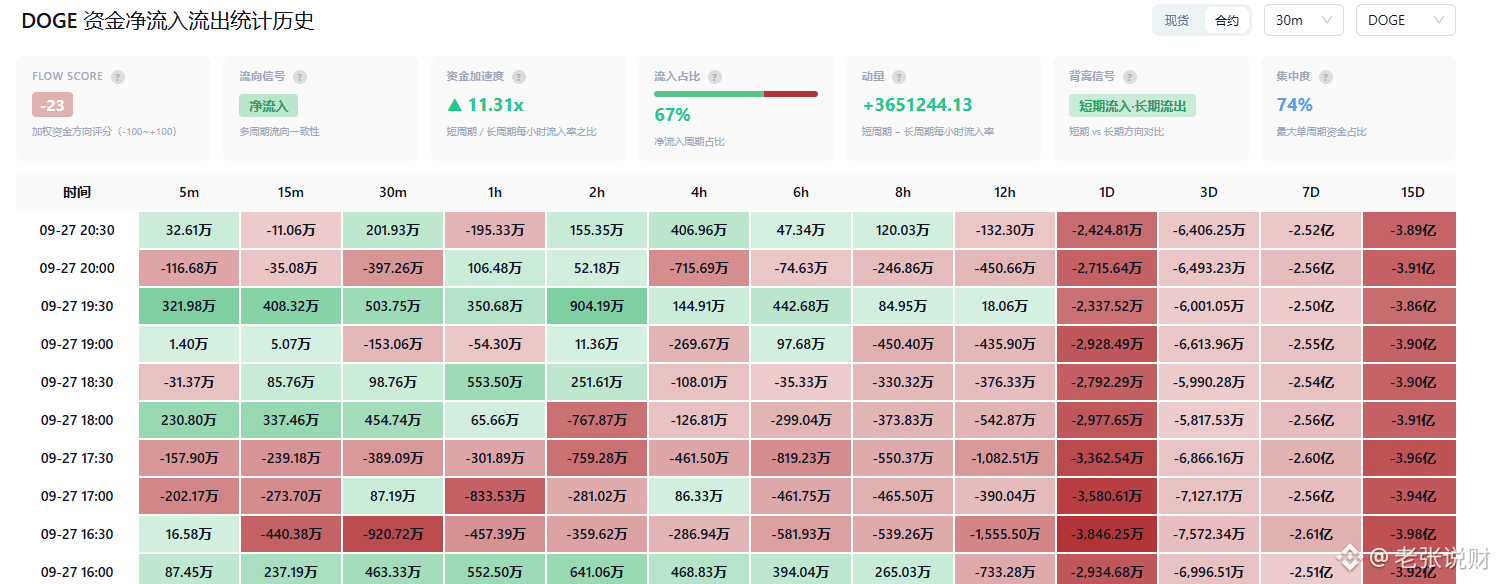The width and height of the screenshot is (1498, 584).
Task: Click the 1h column header
Action: pos(495,192)
